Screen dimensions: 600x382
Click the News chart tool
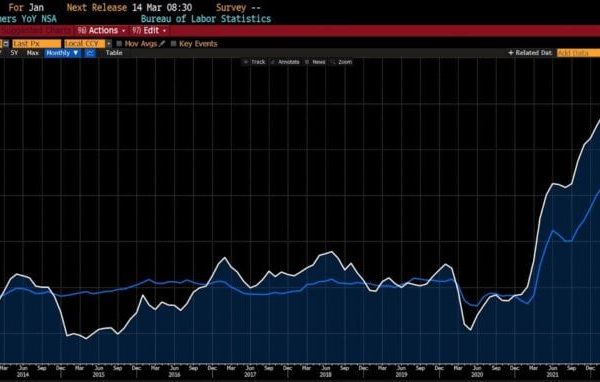click(x=315, y=62)
